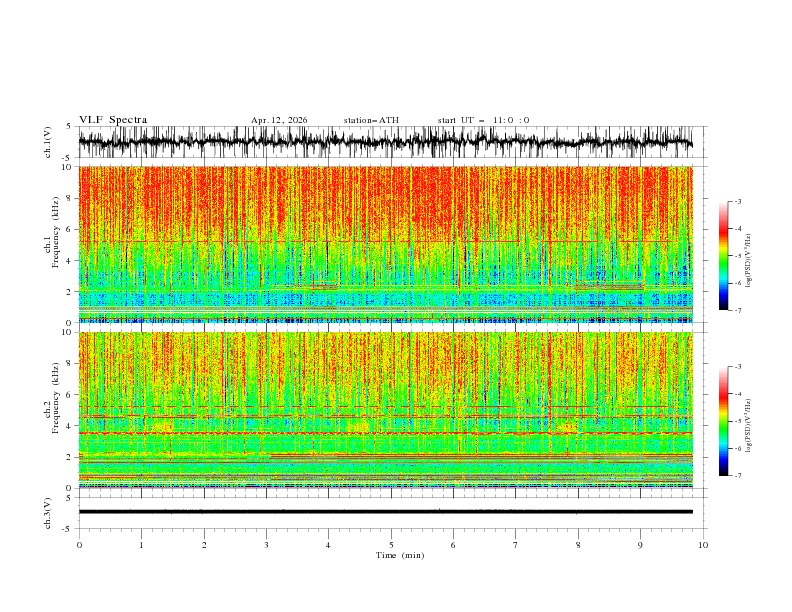Click time axis tick label "1"

point(141,545)
